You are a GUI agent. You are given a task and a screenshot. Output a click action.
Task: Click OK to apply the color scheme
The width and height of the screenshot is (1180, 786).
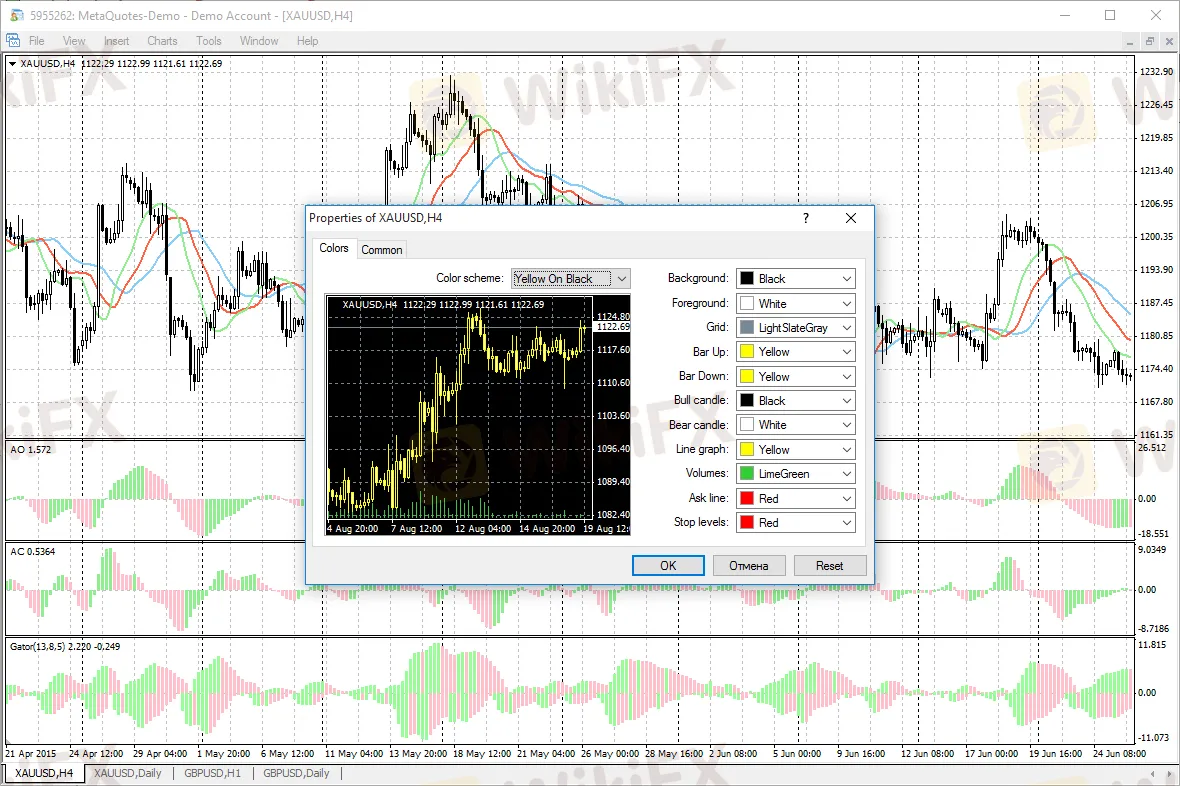(667, 565)
